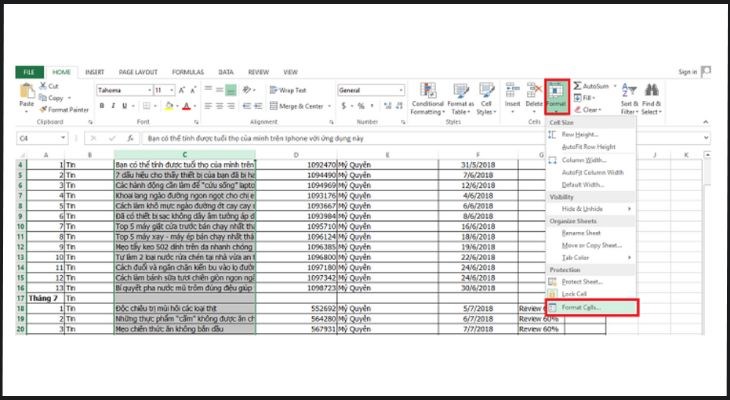Click the Sign in link
This screenshot has width=730, height=400.
point(687,72)
